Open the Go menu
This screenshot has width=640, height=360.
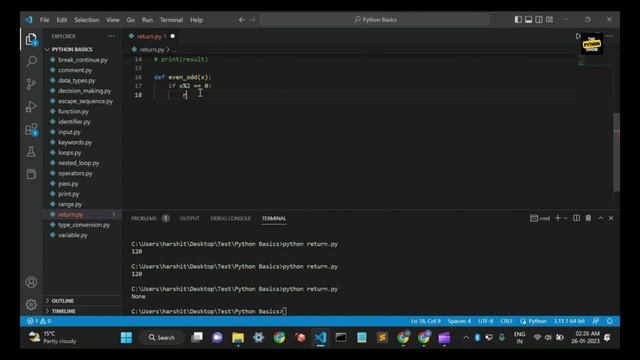tap(131, 20)
